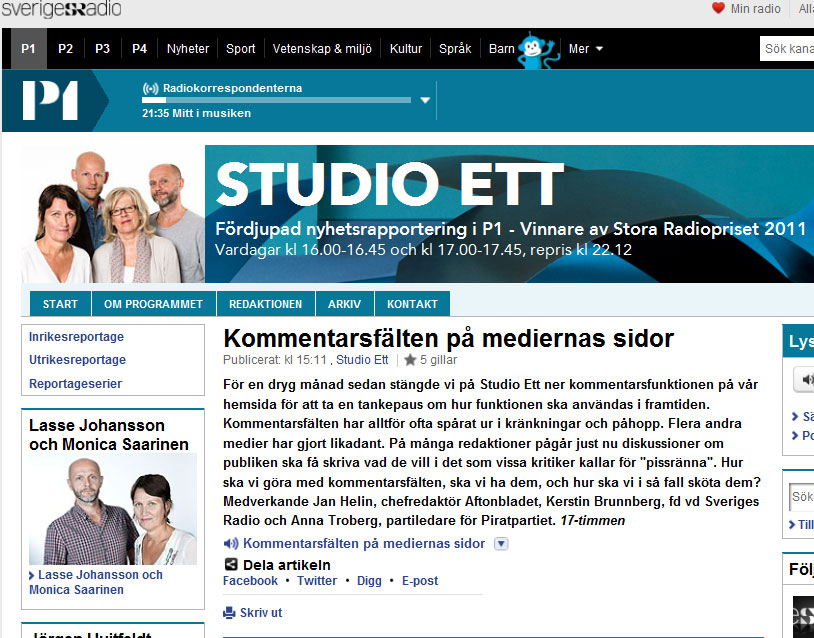
Task: Open the blue monkey Barn mascot
Action: 538,50
